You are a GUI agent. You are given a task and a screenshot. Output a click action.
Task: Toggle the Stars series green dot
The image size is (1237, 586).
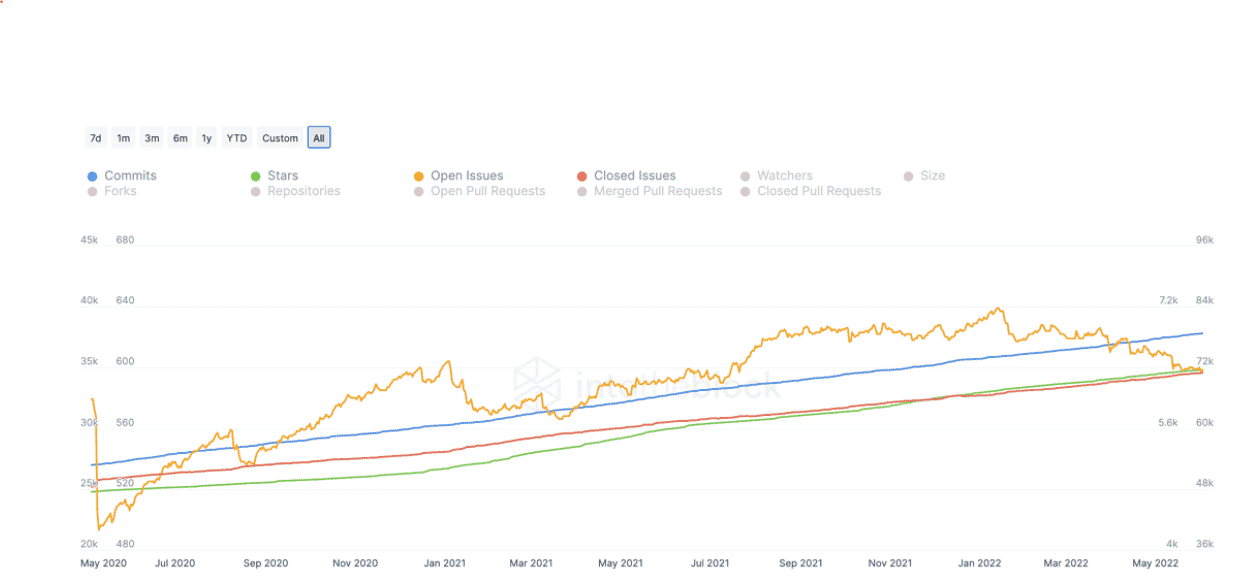click(256, 176)
